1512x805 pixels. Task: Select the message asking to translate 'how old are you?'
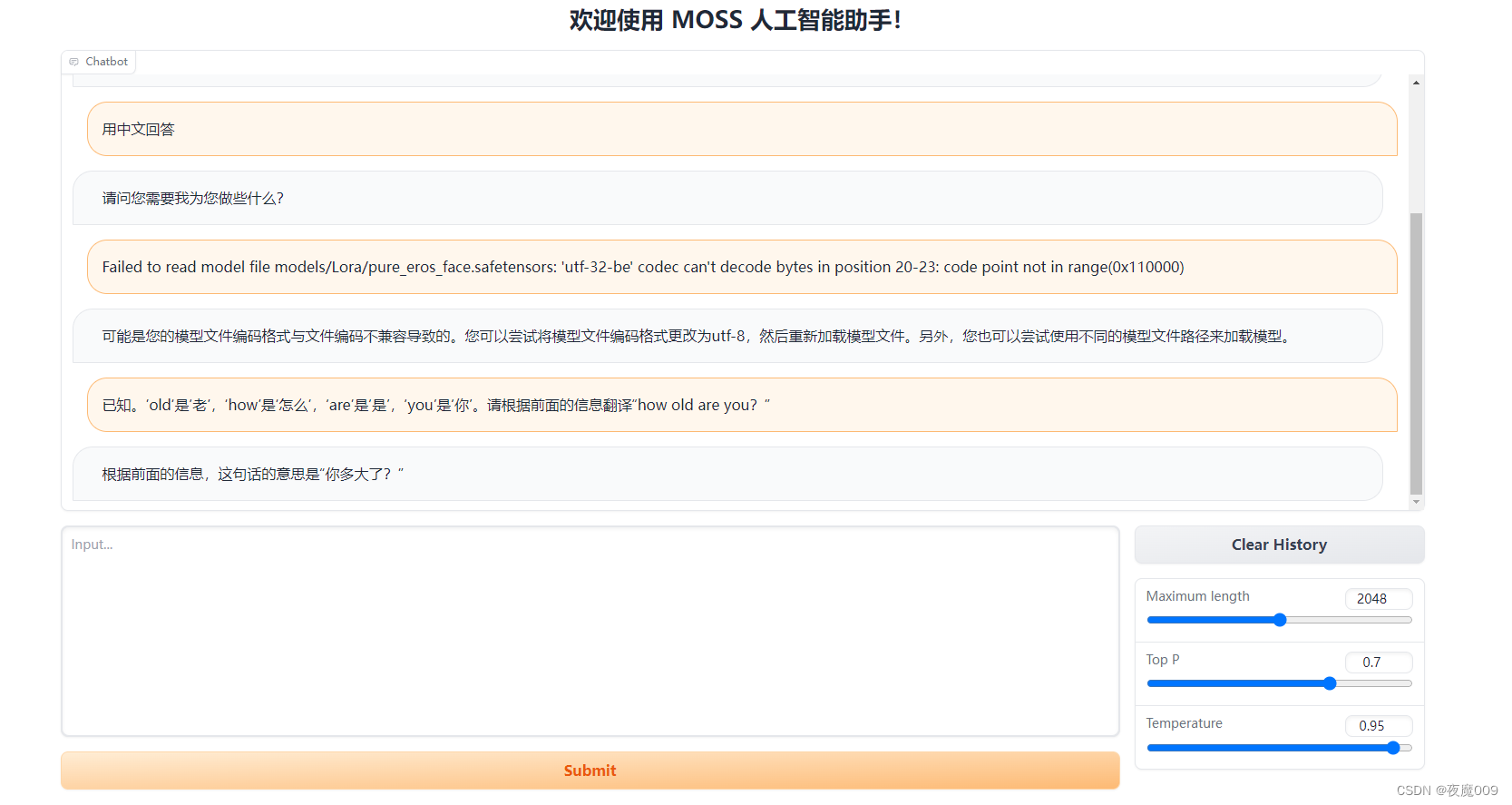coord(742,405)
